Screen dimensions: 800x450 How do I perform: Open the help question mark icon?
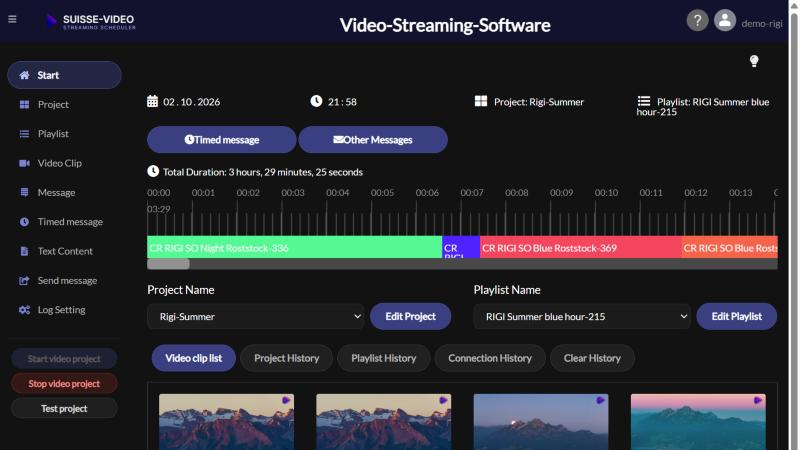[x=697, y=21]
